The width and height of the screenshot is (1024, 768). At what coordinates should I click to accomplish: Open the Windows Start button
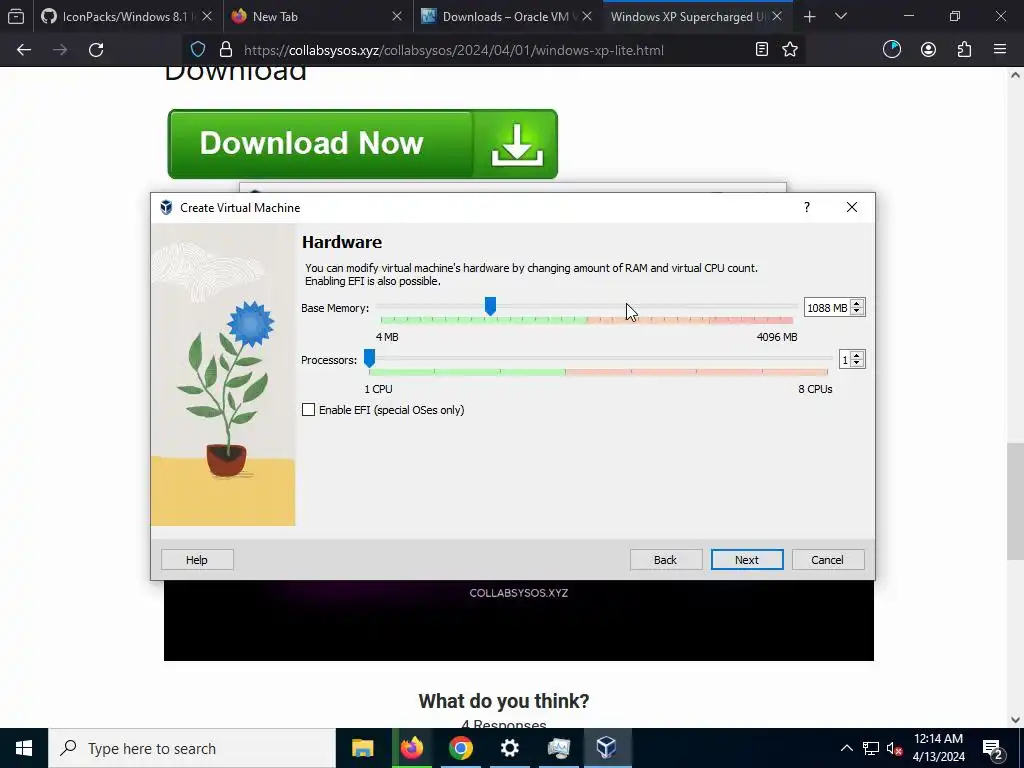click(x=24, y=748)
